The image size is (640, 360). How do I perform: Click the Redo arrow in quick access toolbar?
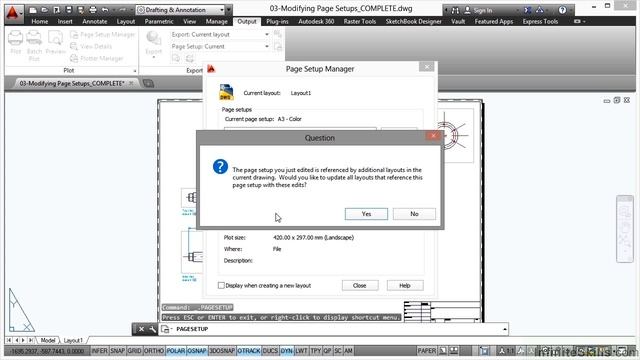coord(122,10)
